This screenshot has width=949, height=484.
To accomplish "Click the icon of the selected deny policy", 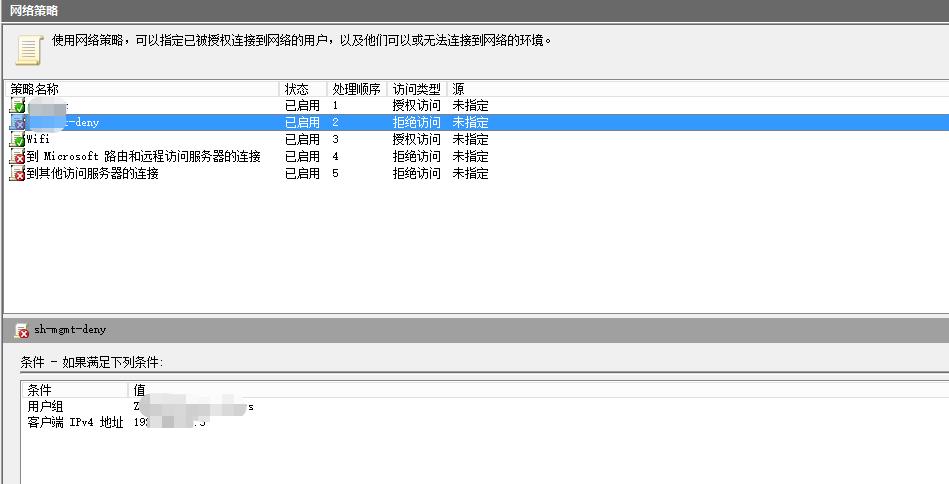I will 17,122.
